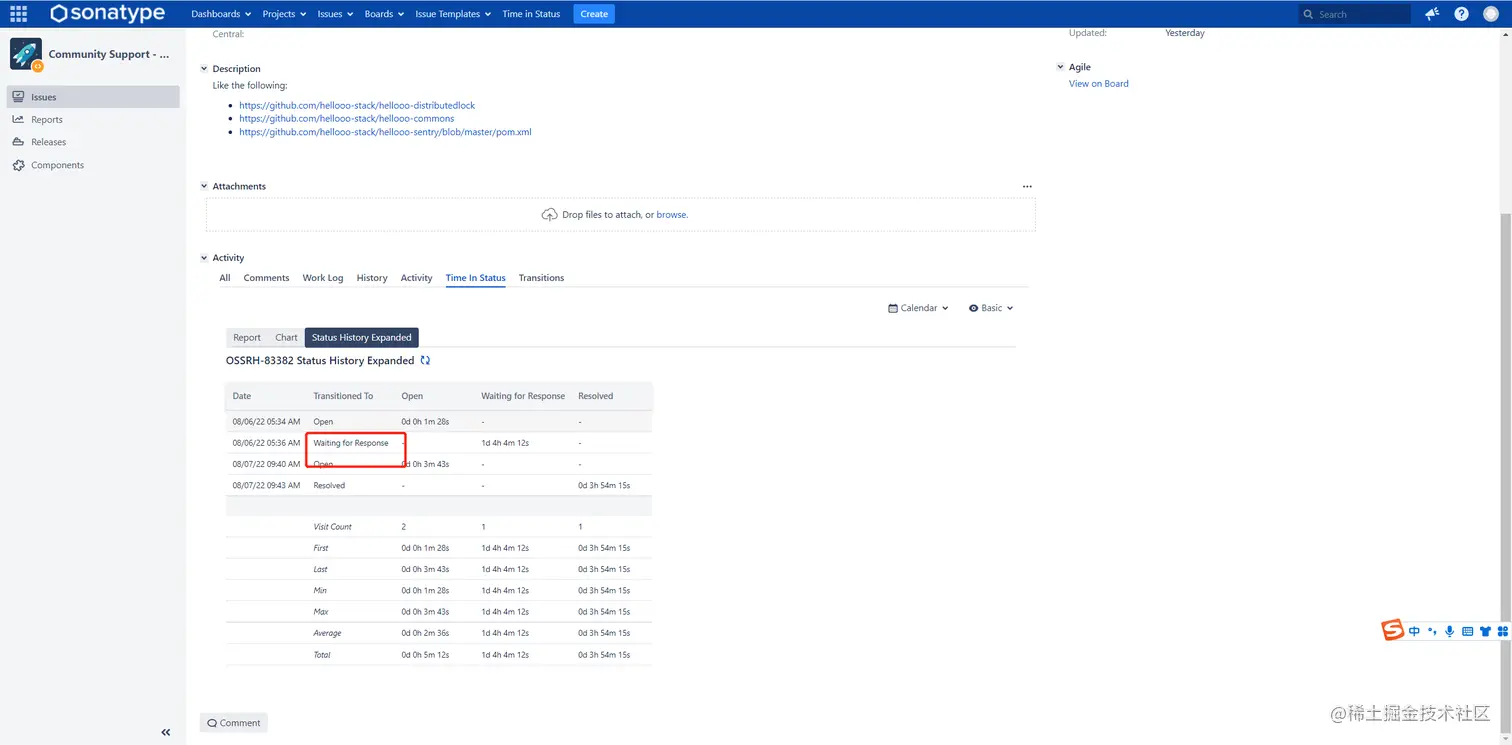Screen dimensions: 1512x745
Task: Switch to the Transitions tab
Action: [541, 278]
